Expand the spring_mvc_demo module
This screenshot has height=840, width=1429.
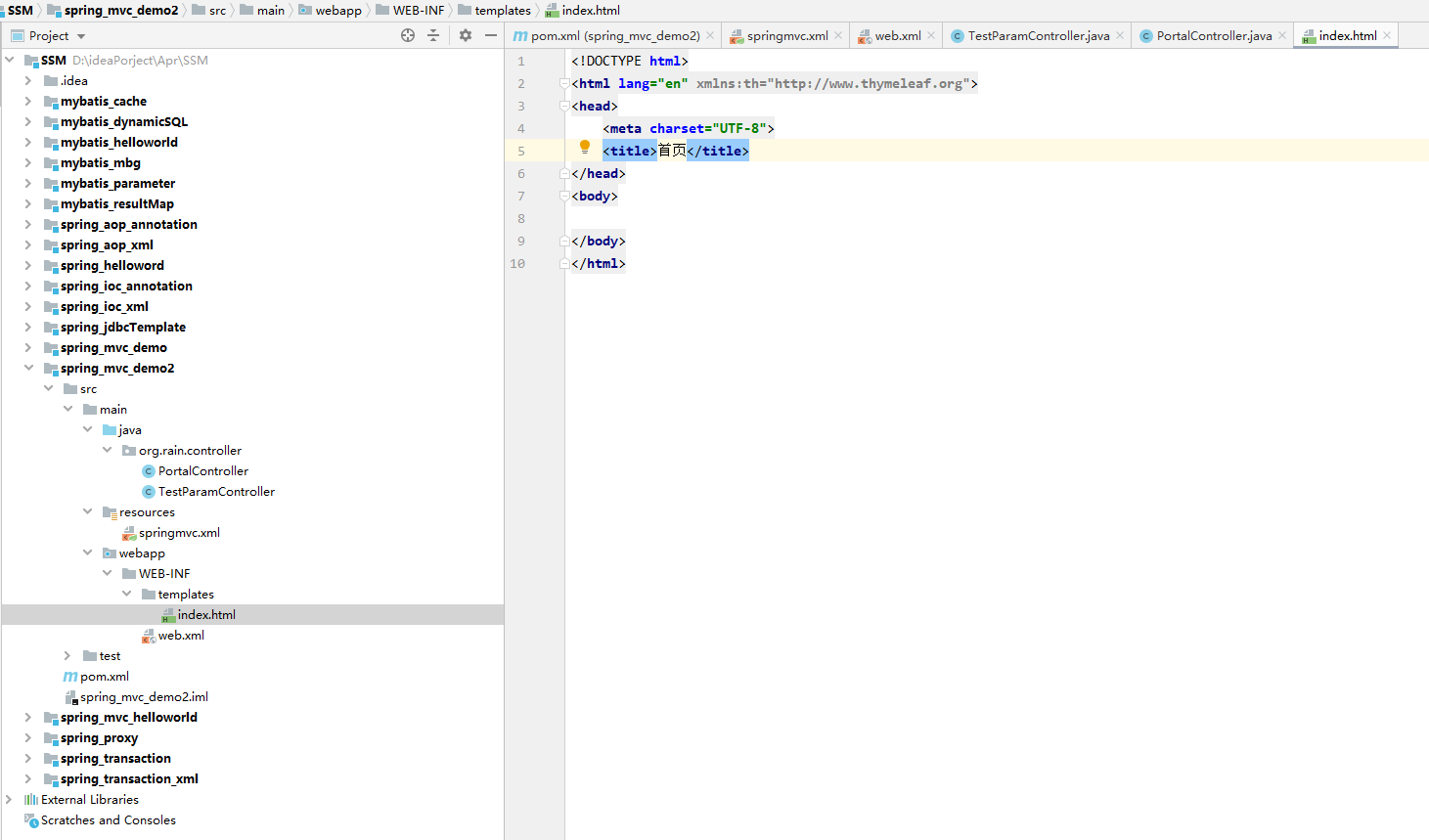point(28,347)
